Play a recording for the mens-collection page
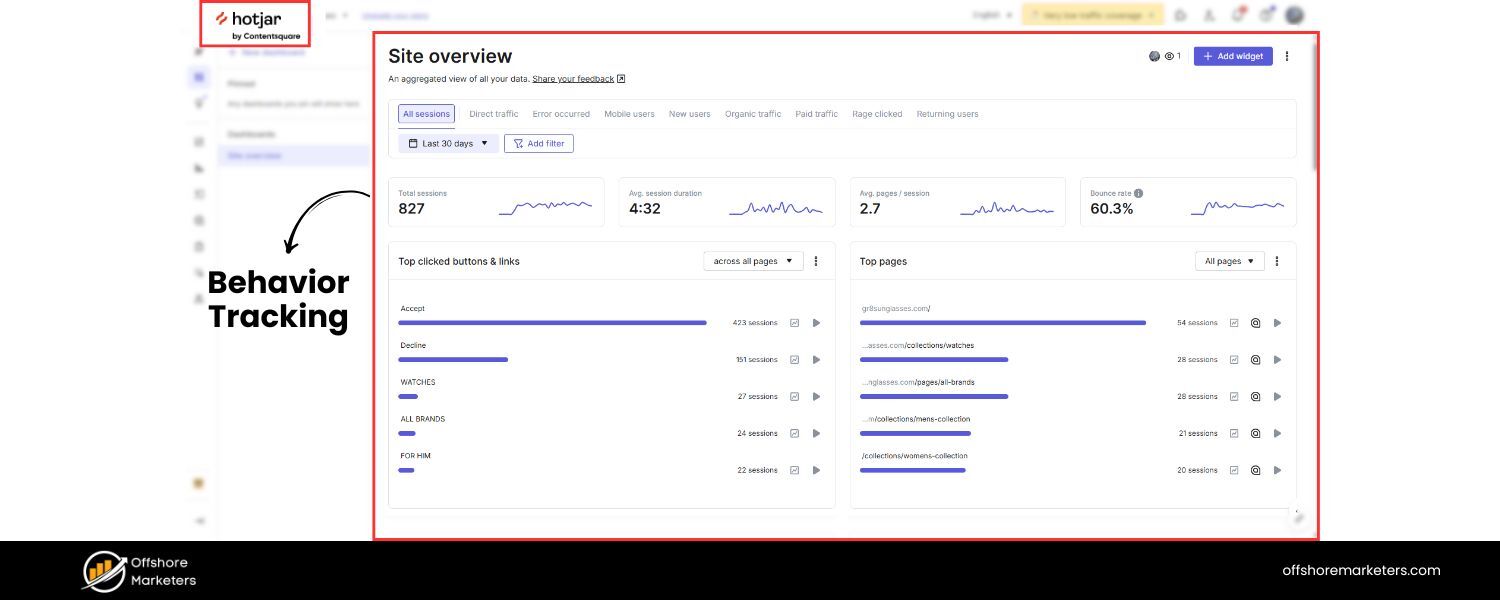1500x600 pixels. coord(1277,433)
